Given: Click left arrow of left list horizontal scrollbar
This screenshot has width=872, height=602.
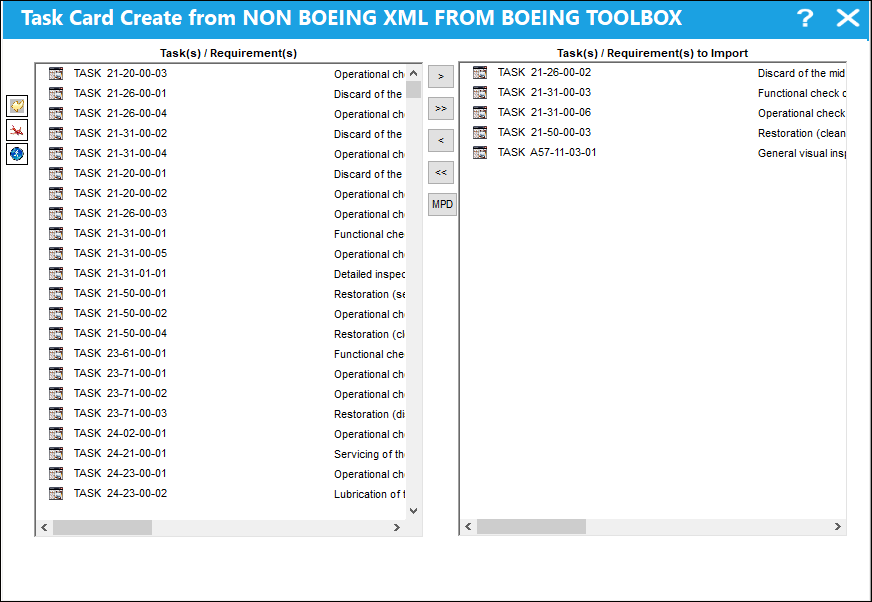Looking at the screenshot, I should click(44, 527).
